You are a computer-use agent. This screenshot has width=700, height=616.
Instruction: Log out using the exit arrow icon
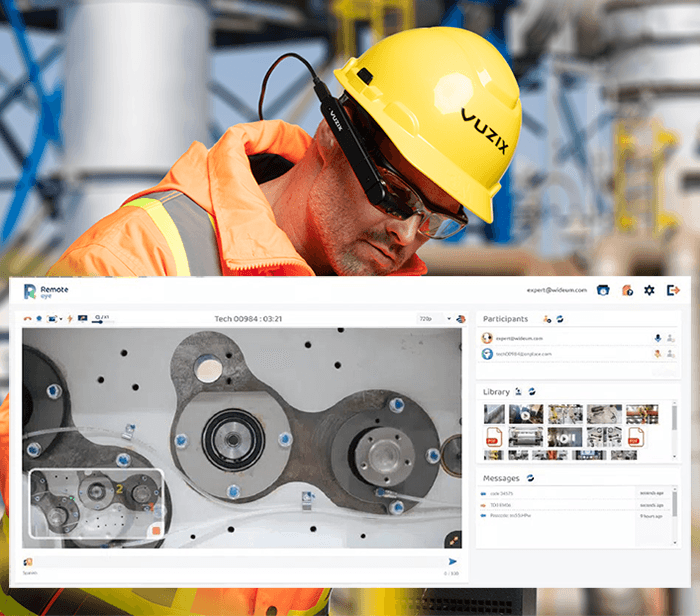[x=673, y=290]
